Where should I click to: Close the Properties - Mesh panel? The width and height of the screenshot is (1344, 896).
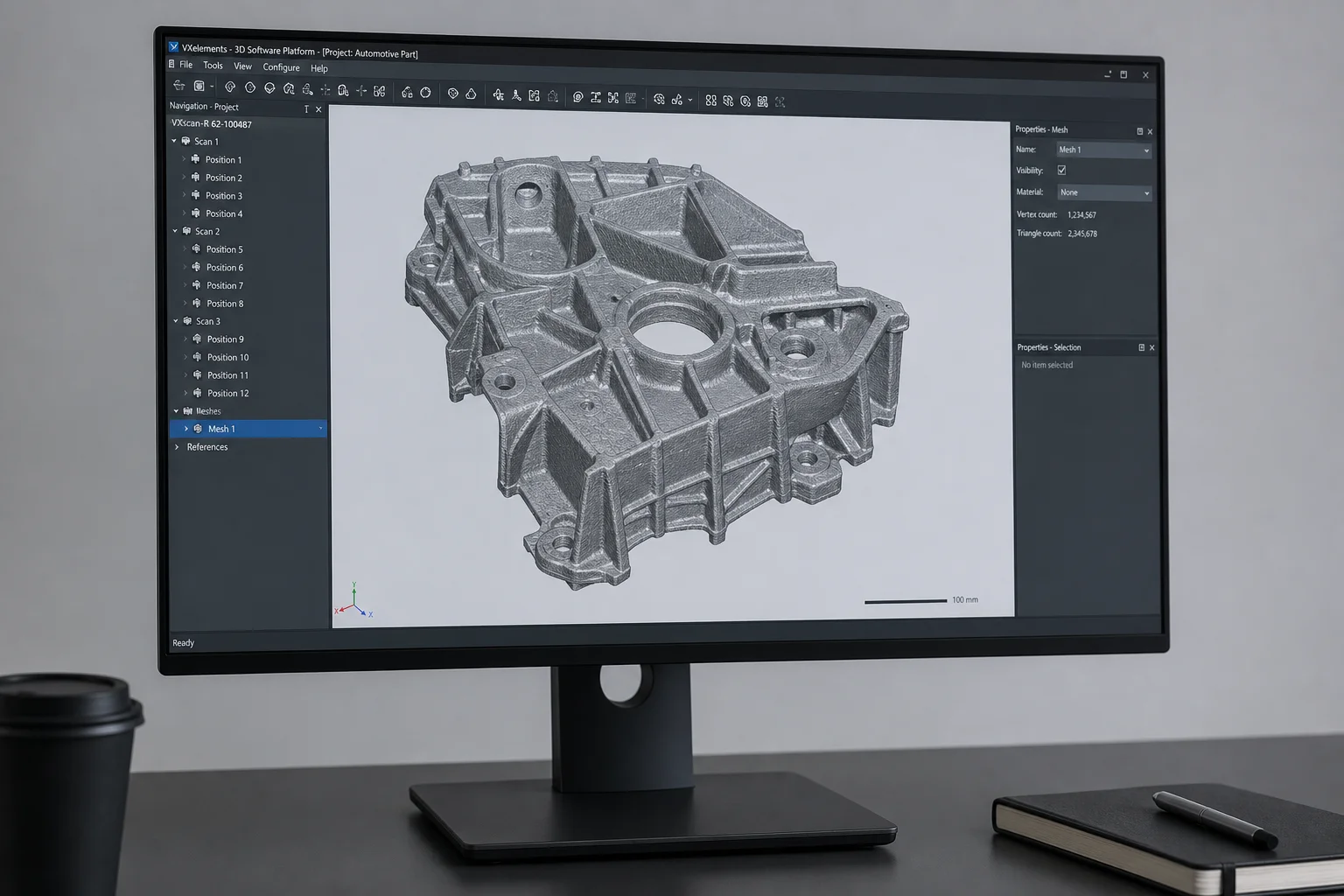pyautogui.click(x=1150, y=131)
